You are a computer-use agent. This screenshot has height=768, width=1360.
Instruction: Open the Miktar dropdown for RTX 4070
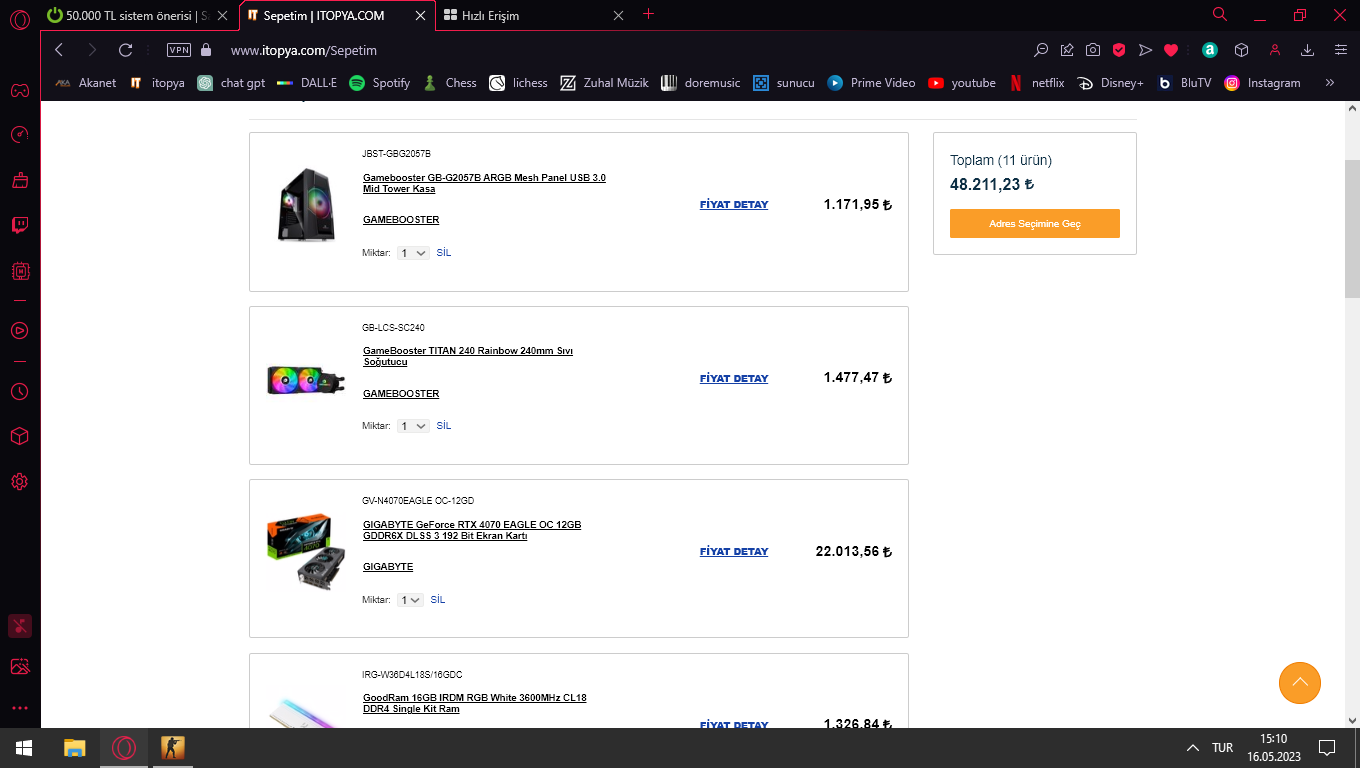point(410,600)
